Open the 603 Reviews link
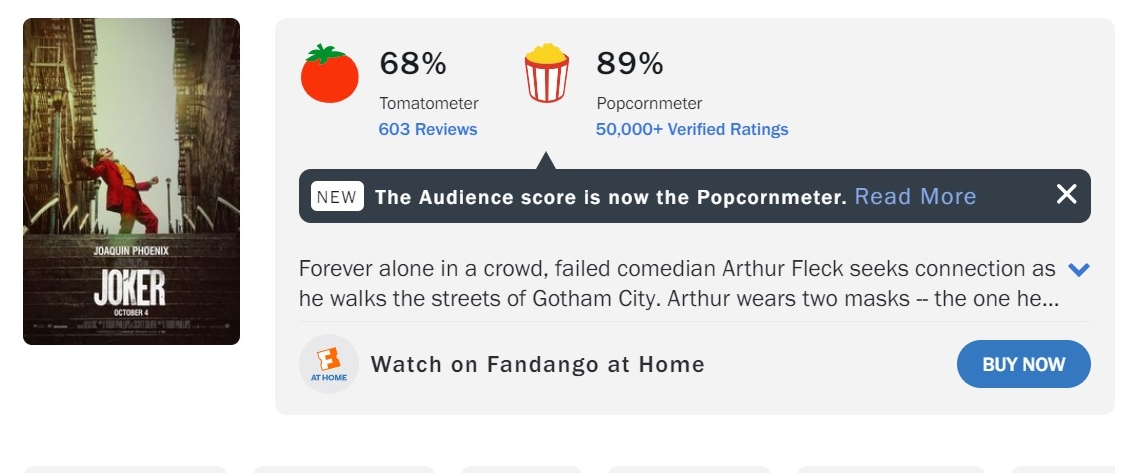The image size is (1133, 473). (x=428, y=129)
